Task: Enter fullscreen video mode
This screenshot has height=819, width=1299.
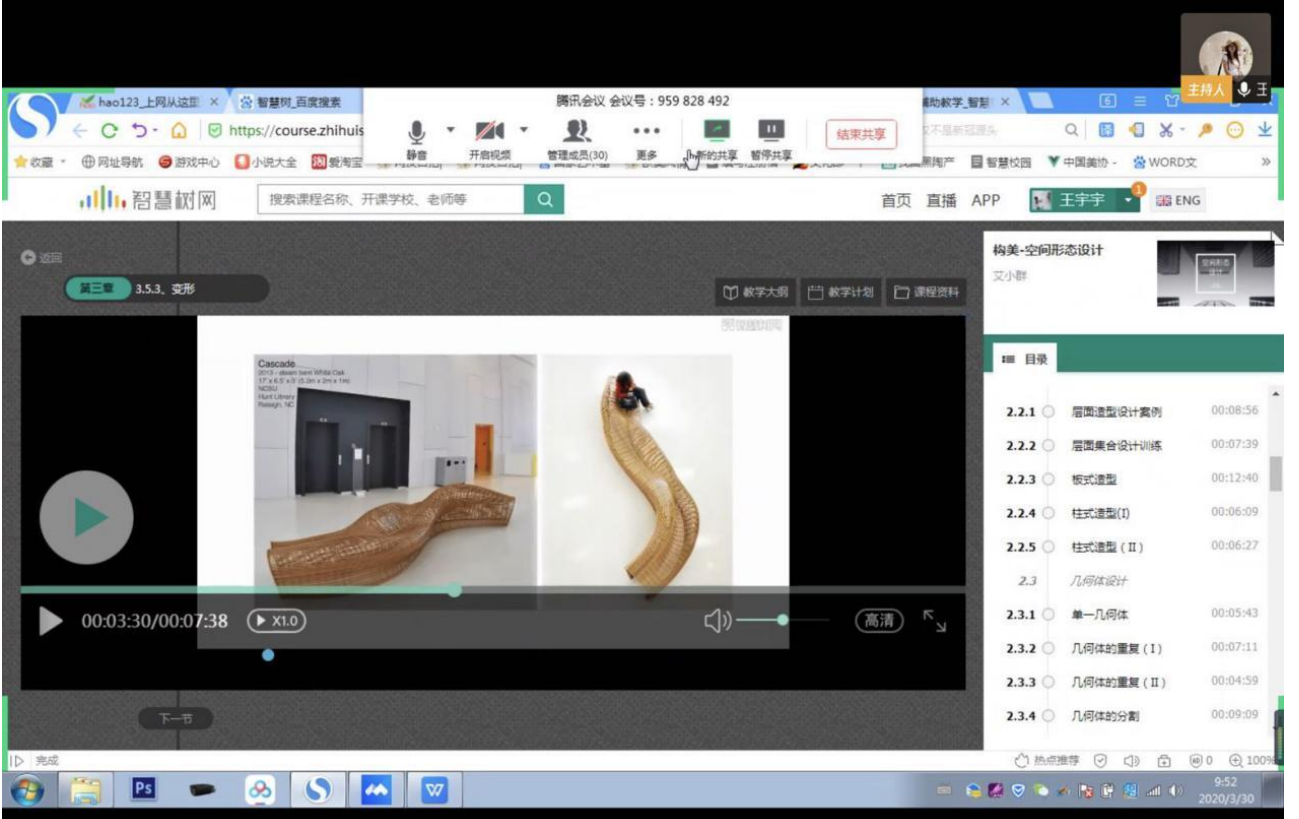Action: pyautogui.click(x=934, y=621)
